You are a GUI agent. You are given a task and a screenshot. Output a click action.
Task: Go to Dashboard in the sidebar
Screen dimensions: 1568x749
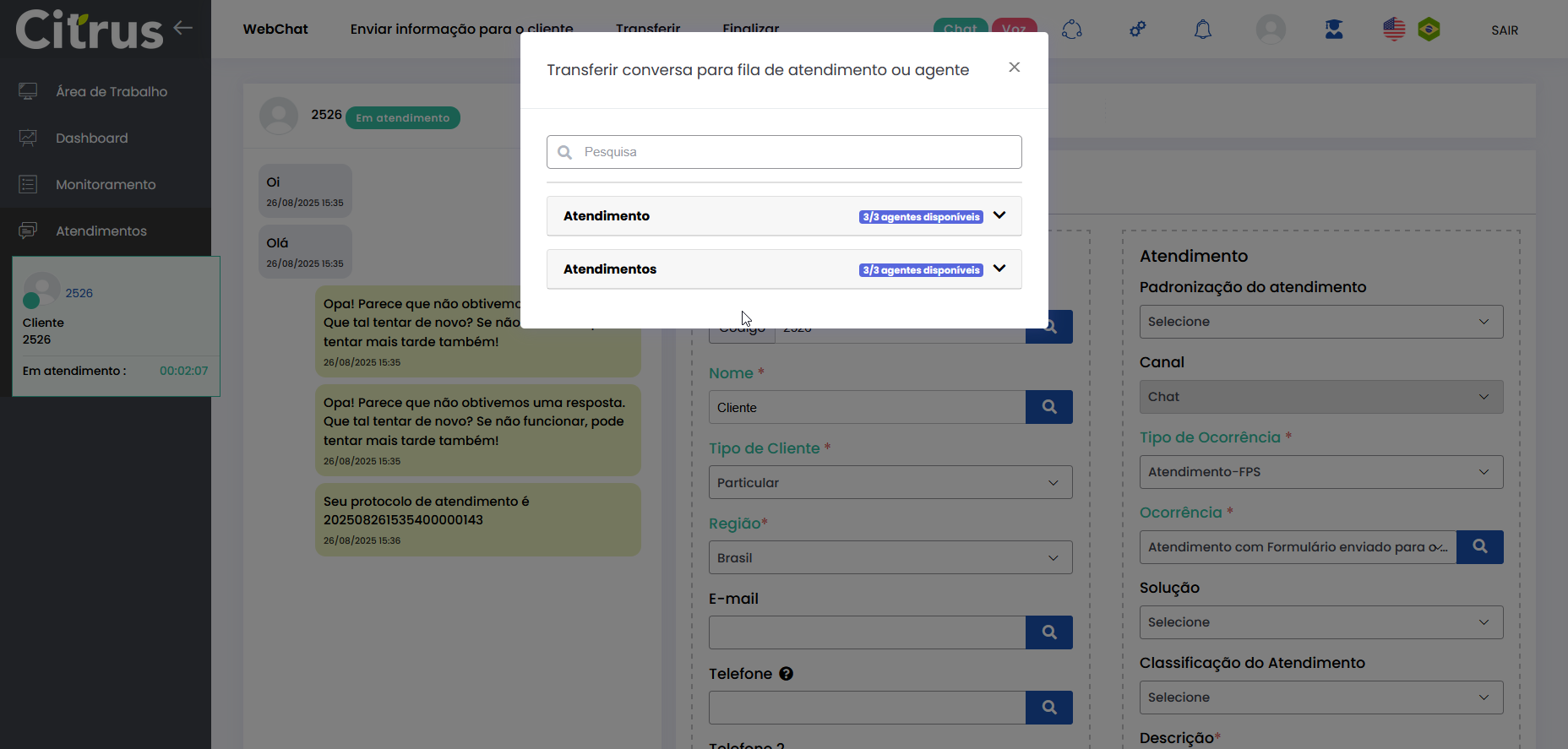(x=91, y=138)
